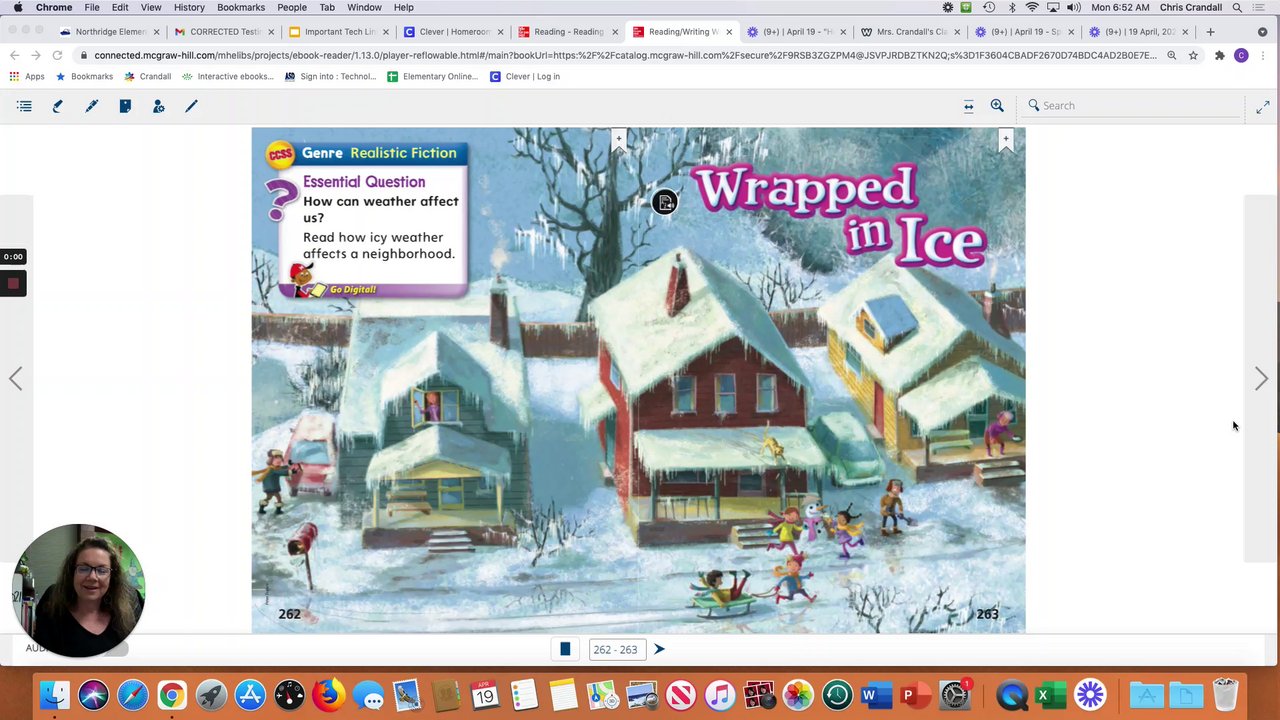Open Interactive ebooks bookmark
This screenshot has height=720, width=1280.
pos(227,76)
